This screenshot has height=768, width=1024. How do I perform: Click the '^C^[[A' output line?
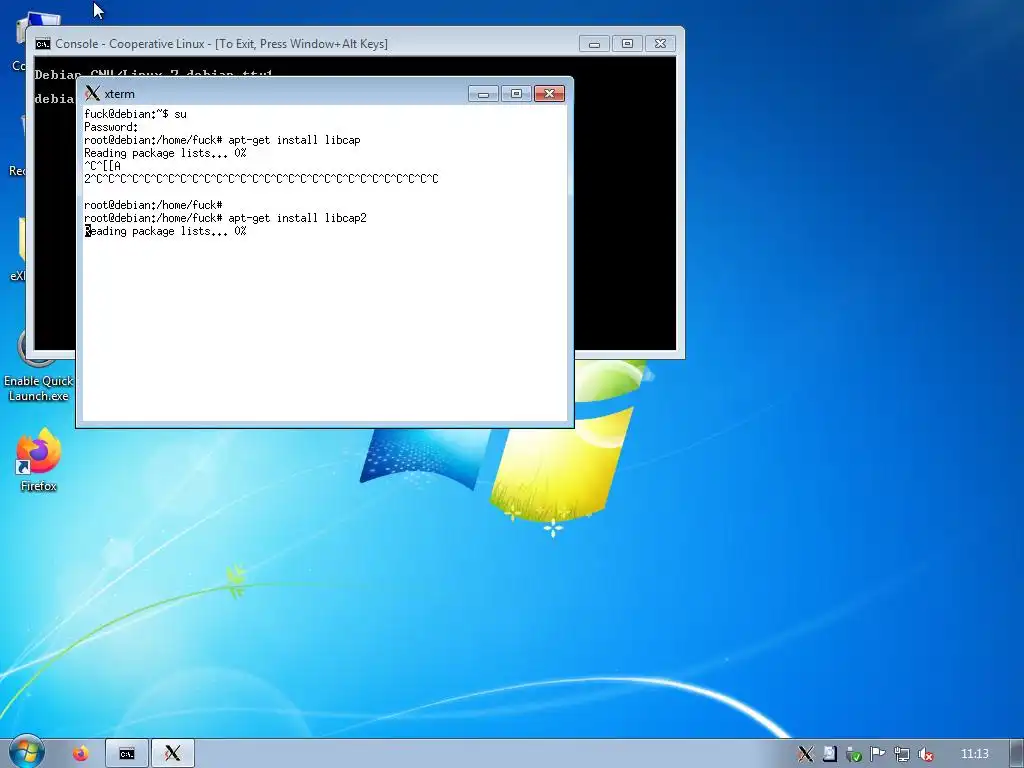[x=103, y=166]
